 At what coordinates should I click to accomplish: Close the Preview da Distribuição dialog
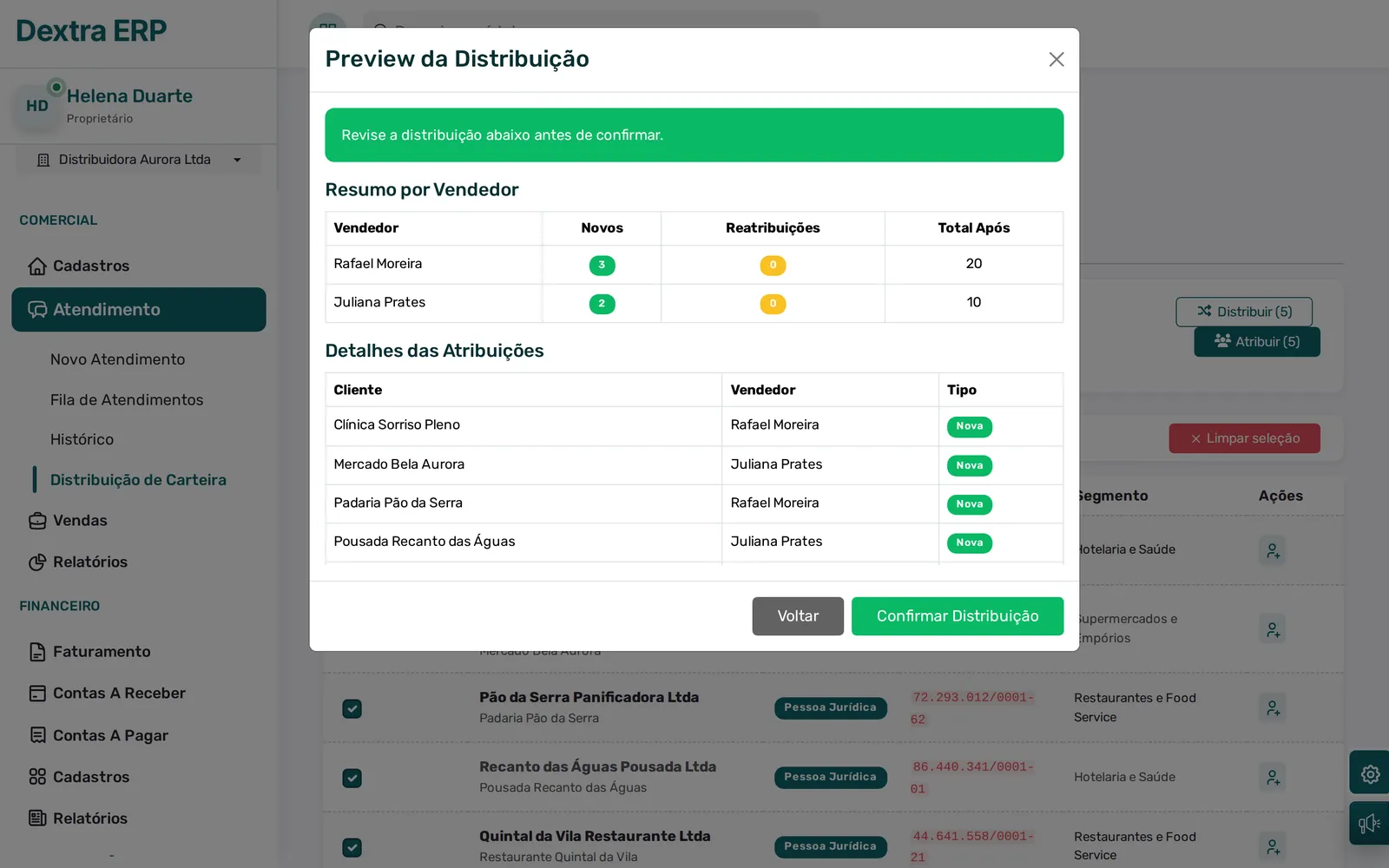tap(1056, 59)
